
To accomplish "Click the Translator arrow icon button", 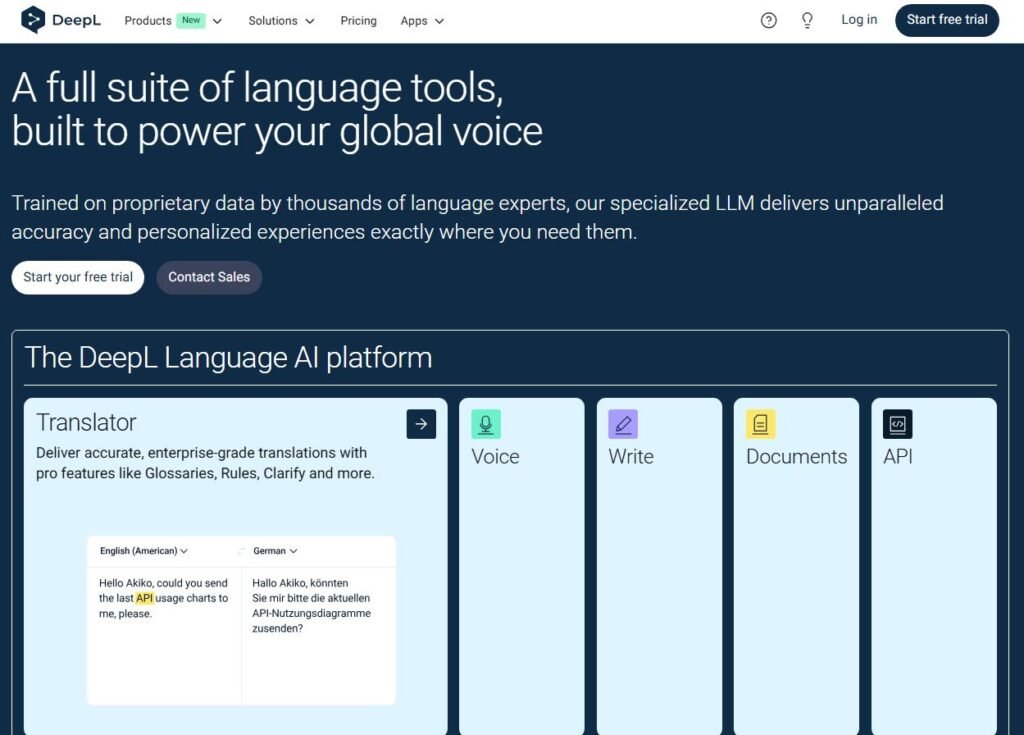I will [421, 424].
